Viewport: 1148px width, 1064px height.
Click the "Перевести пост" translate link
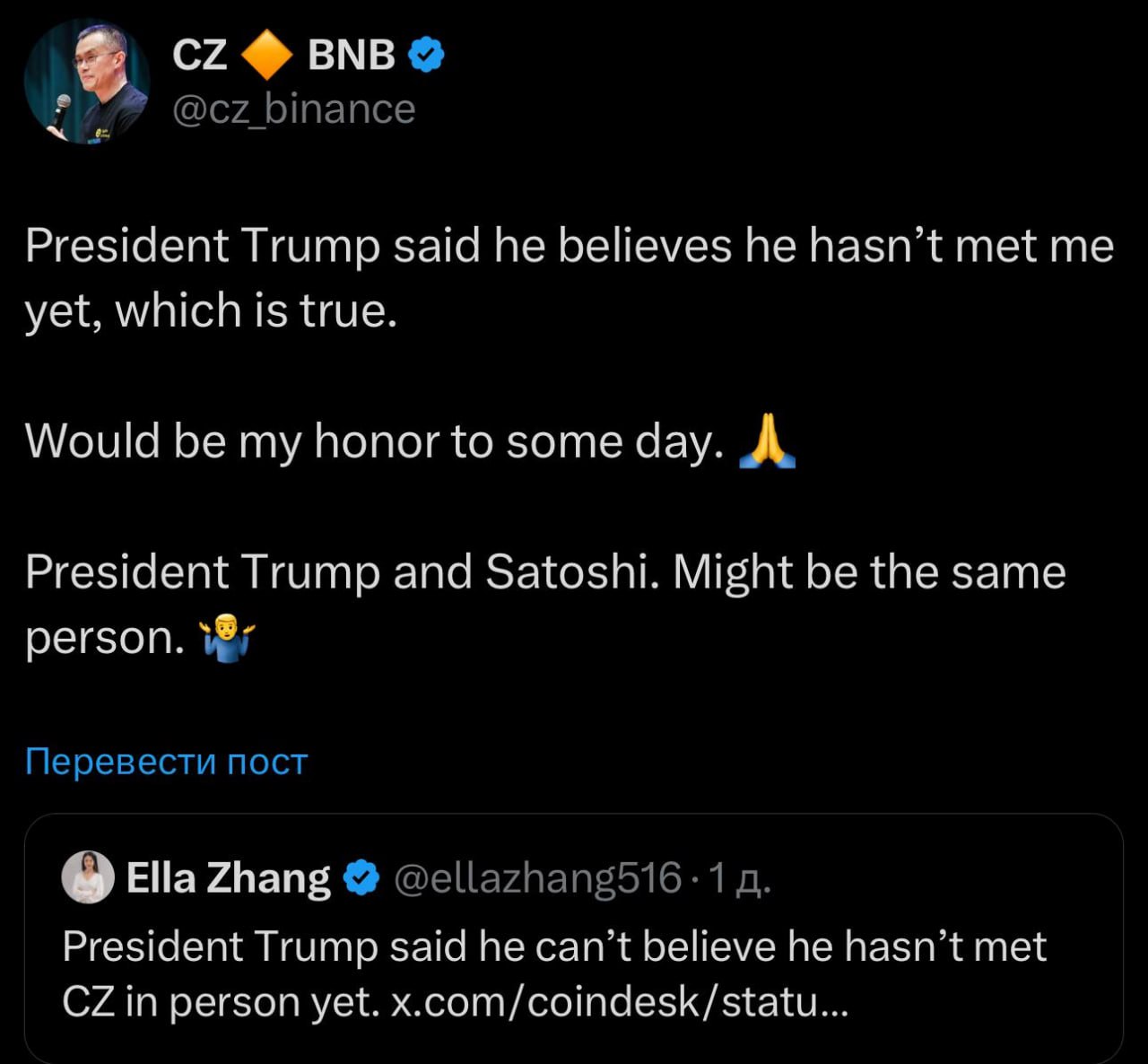point(166,761)
